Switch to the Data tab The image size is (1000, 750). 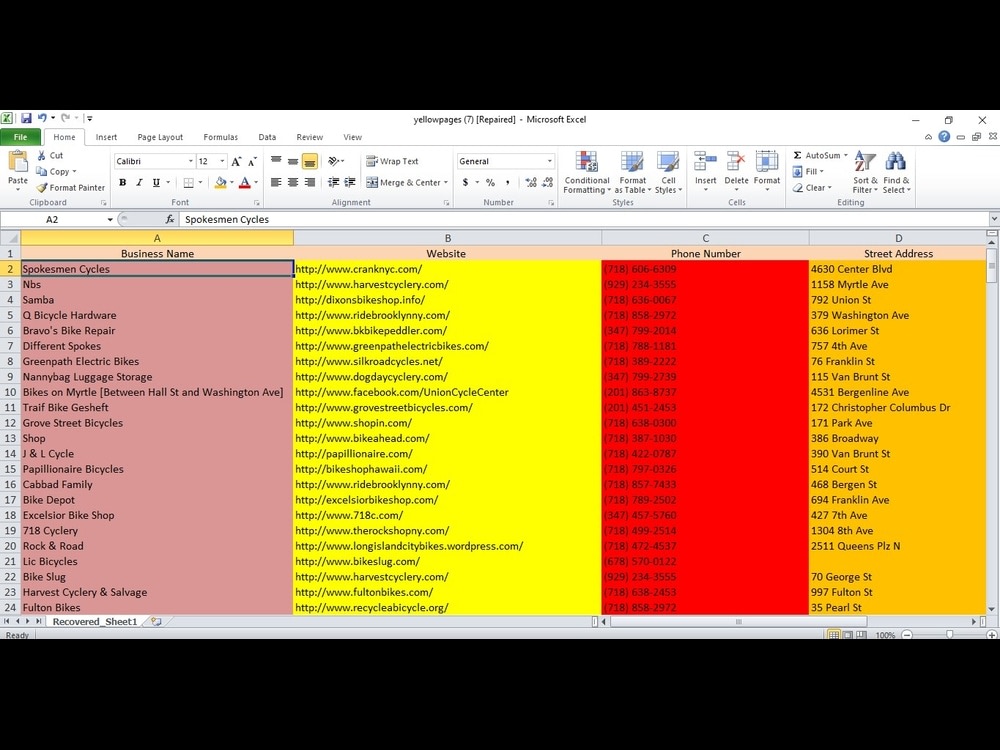(x=267, y=137)
